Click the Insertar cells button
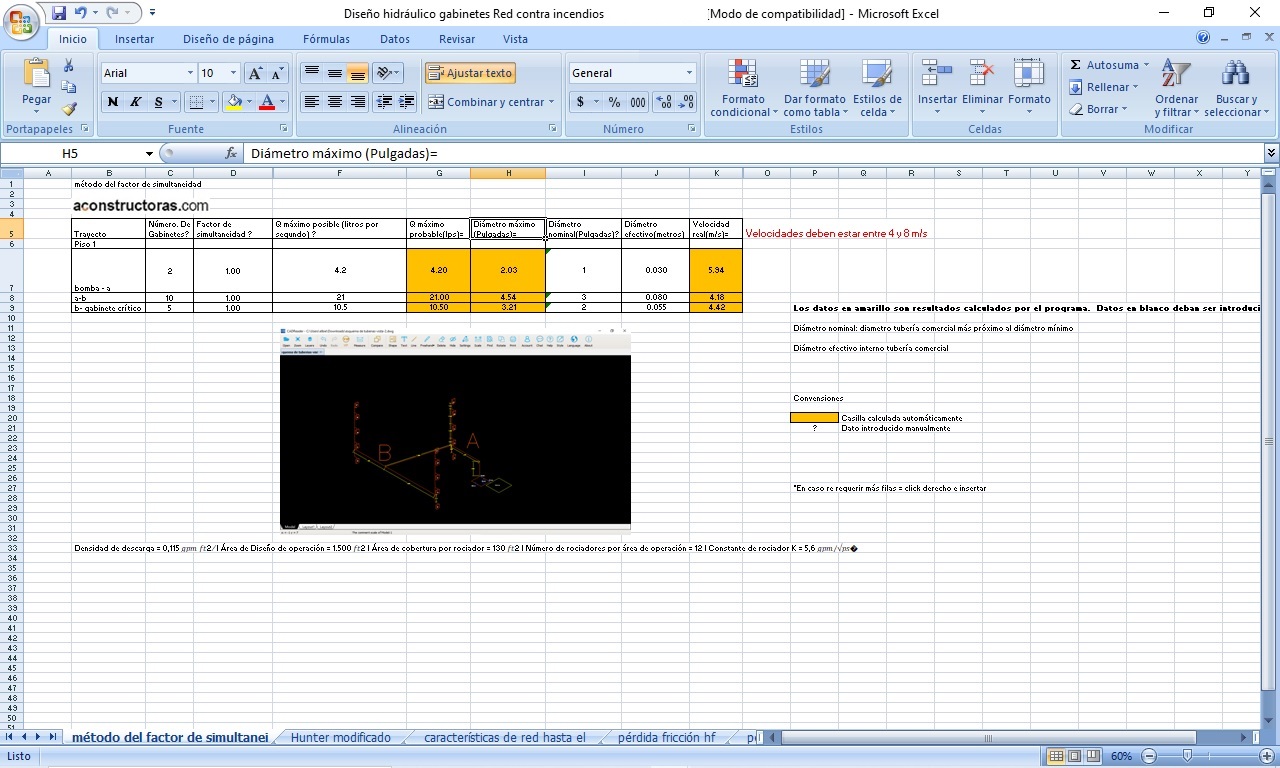 pyautogui.click(x=937, y=88)
